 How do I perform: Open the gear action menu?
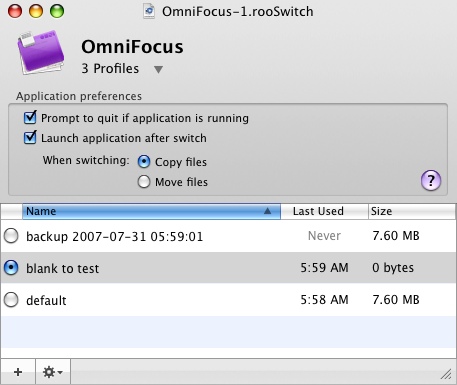(x=53, y=372)
